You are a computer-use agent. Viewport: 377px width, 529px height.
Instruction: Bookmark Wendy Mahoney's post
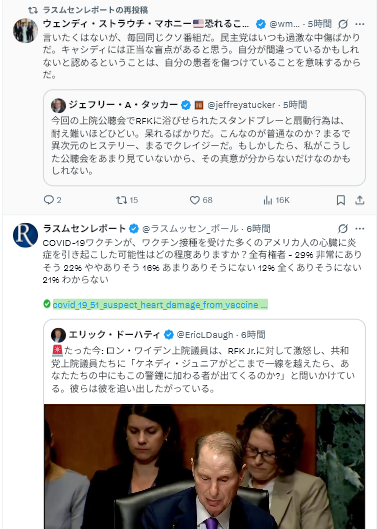tap(341, 200)
